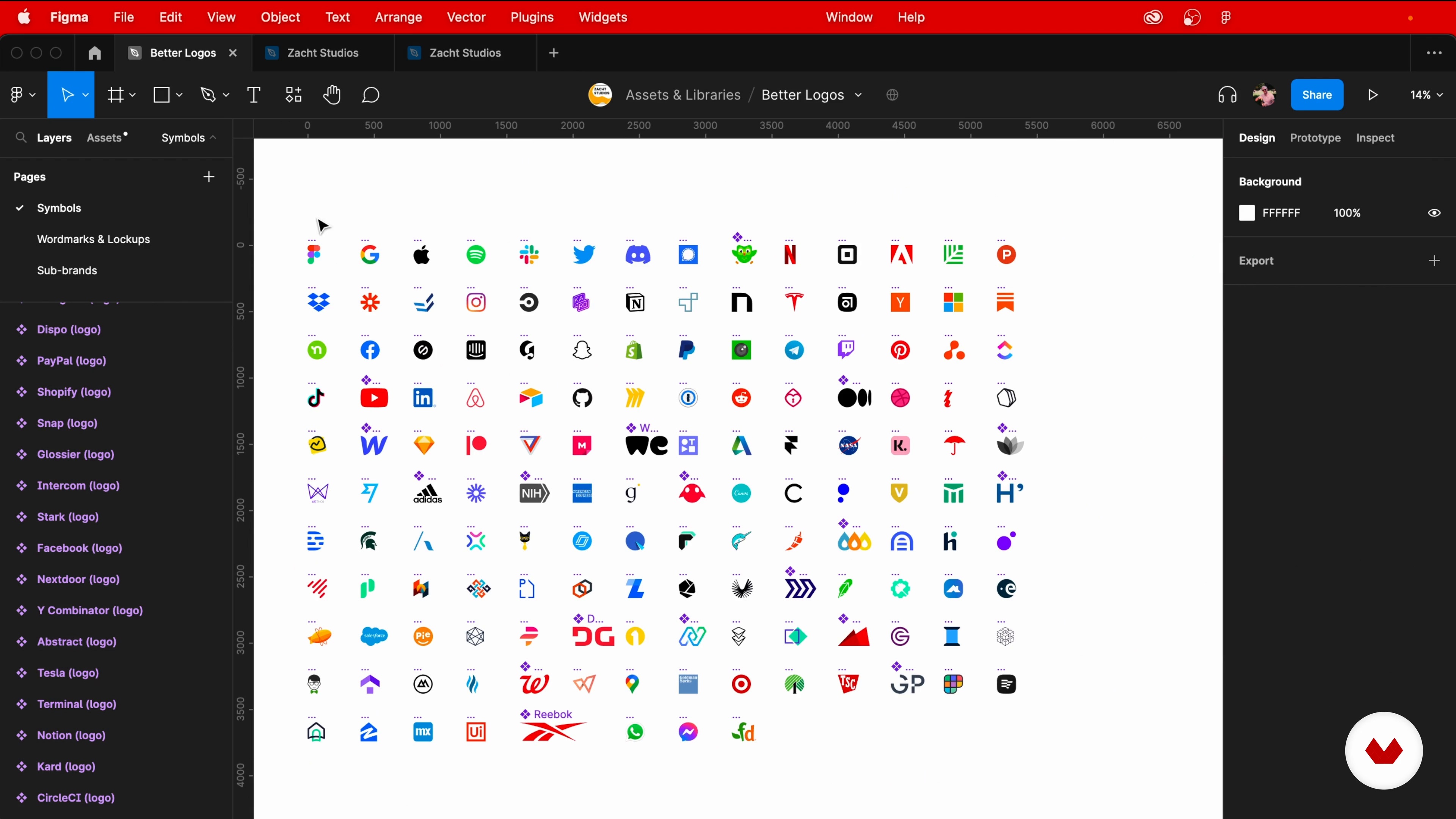
Task: Select the Frame tool
Action: click(116, 95)
